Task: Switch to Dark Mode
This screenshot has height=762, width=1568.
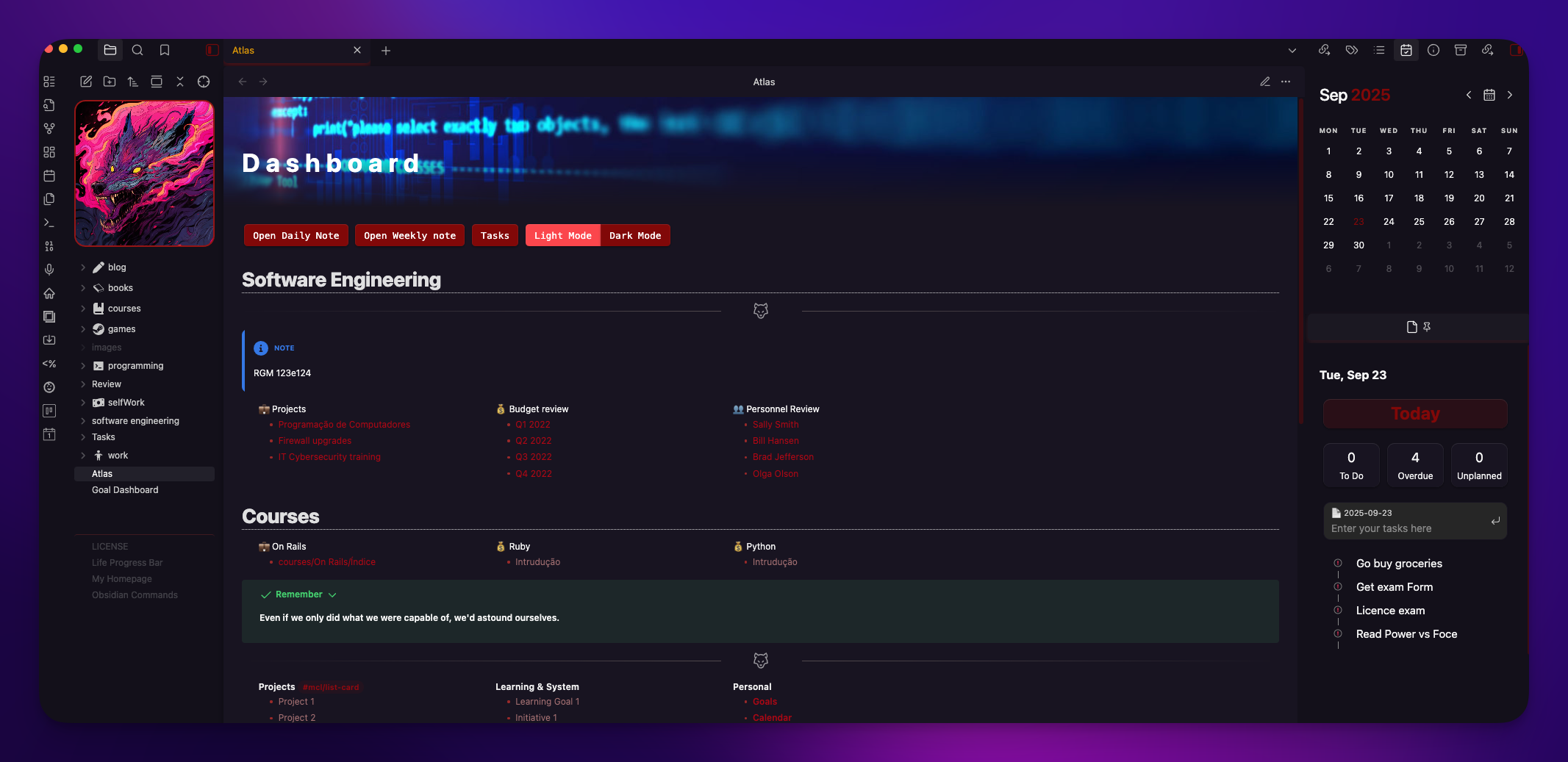Action: coord(635,235)
